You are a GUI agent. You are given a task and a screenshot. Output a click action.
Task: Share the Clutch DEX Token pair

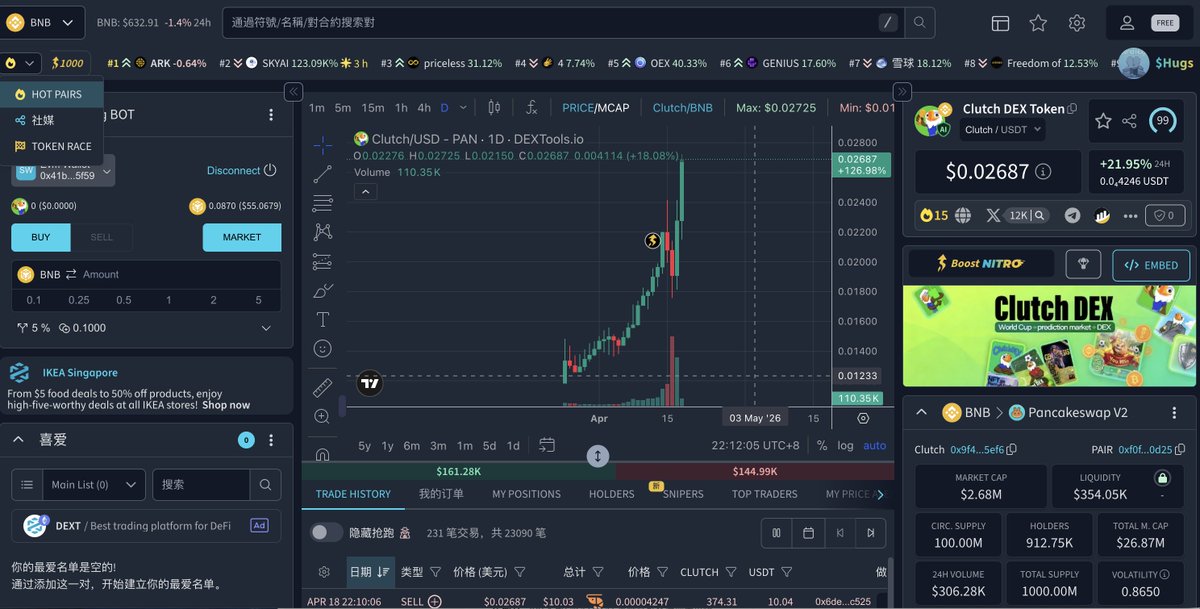click(x=1129, y=121)
